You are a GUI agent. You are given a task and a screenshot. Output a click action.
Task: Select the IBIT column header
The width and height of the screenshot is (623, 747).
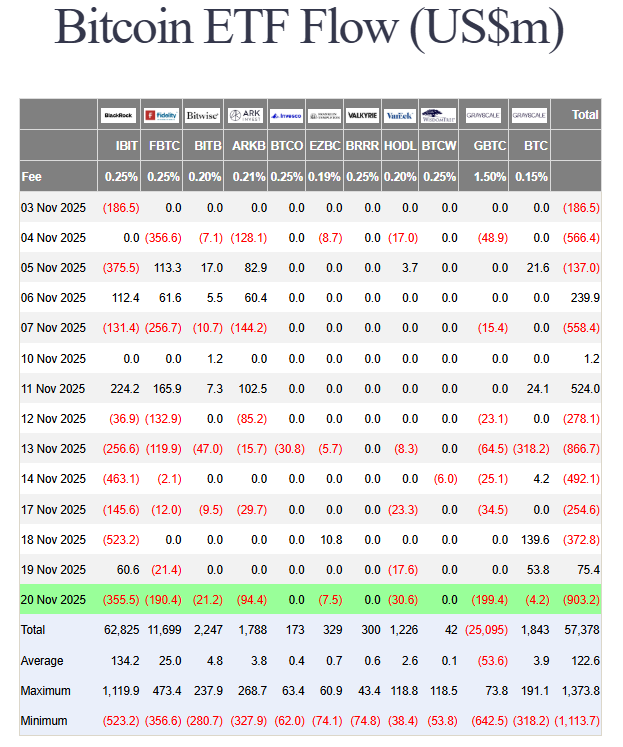[x=126, y=146]
